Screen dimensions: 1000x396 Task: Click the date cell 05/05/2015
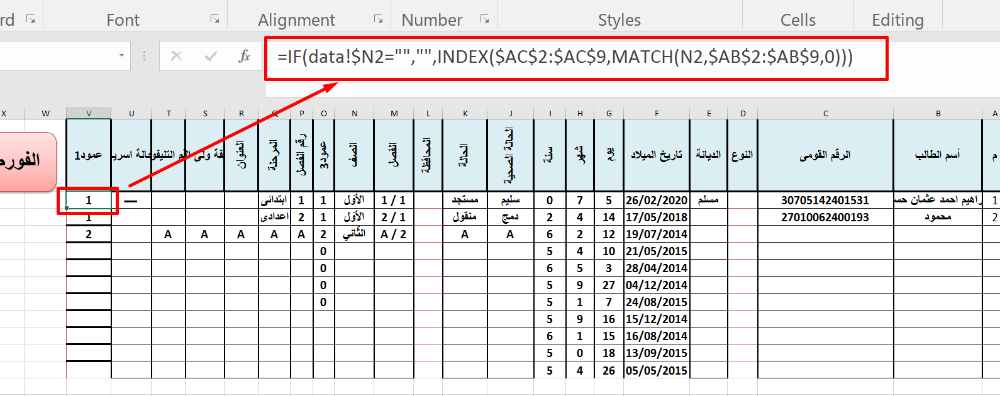(x=656, y=370)
